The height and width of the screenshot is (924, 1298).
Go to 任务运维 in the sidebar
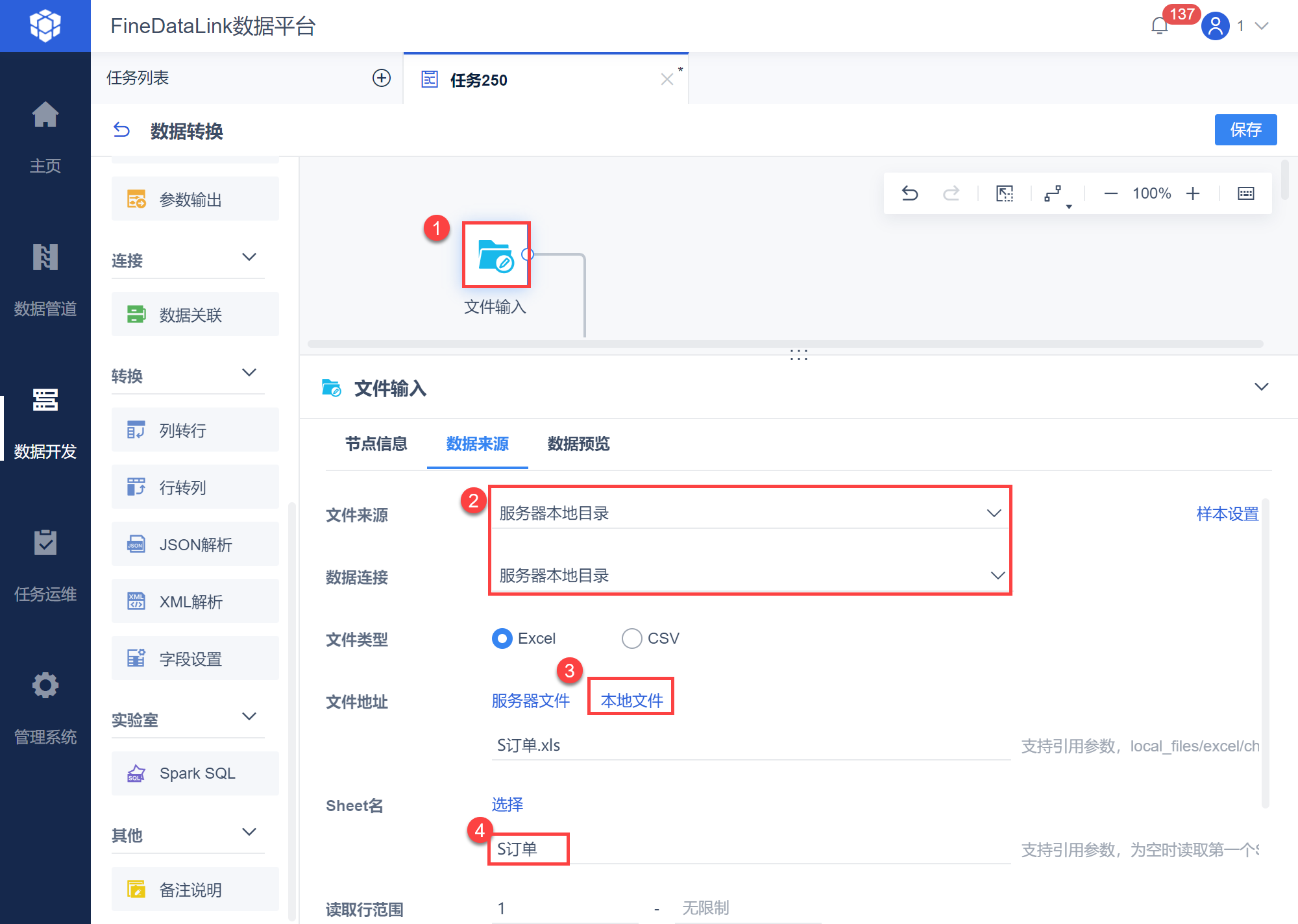tap(45, 565)
